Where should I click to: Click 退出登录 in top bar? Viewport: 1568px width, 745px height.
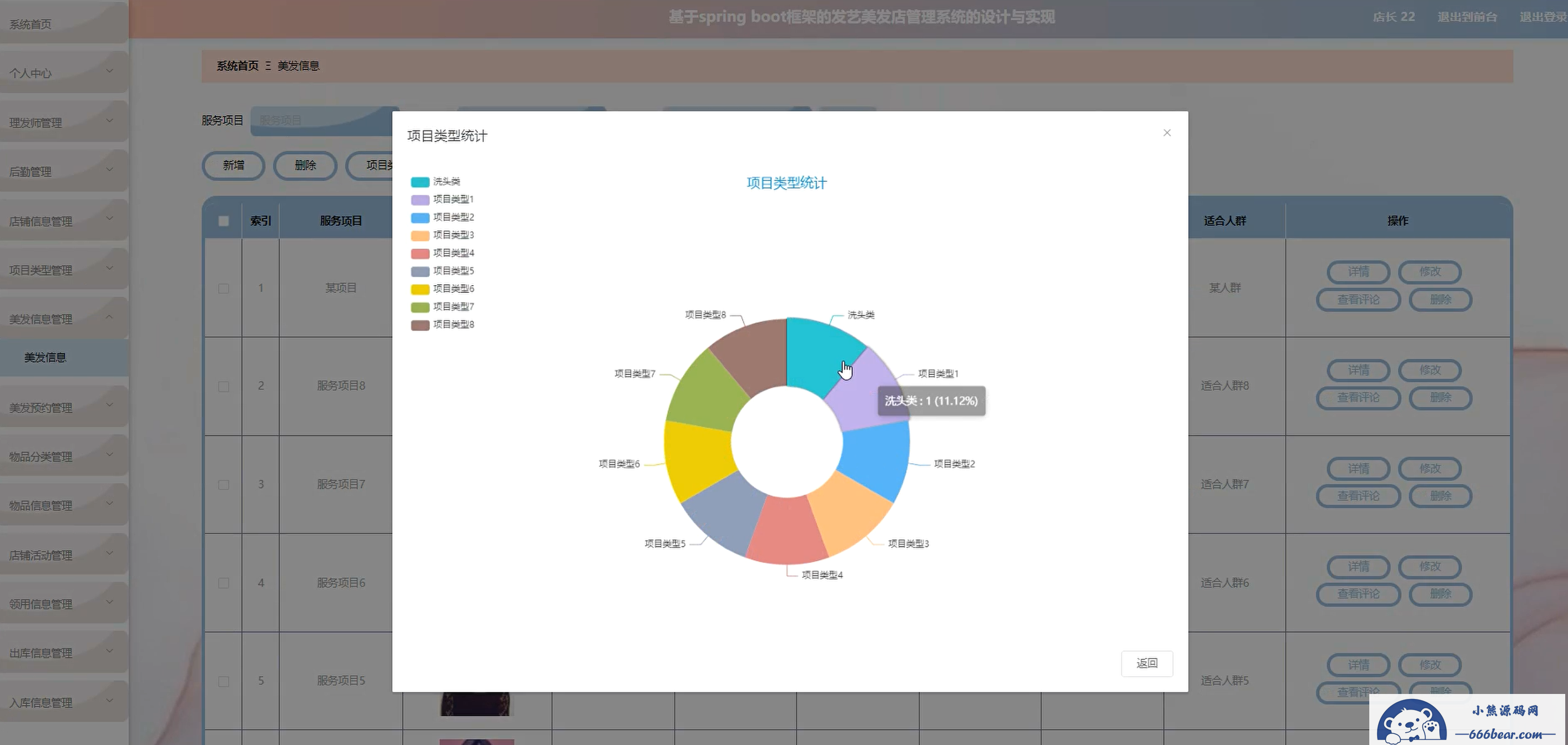point(1543,17)
